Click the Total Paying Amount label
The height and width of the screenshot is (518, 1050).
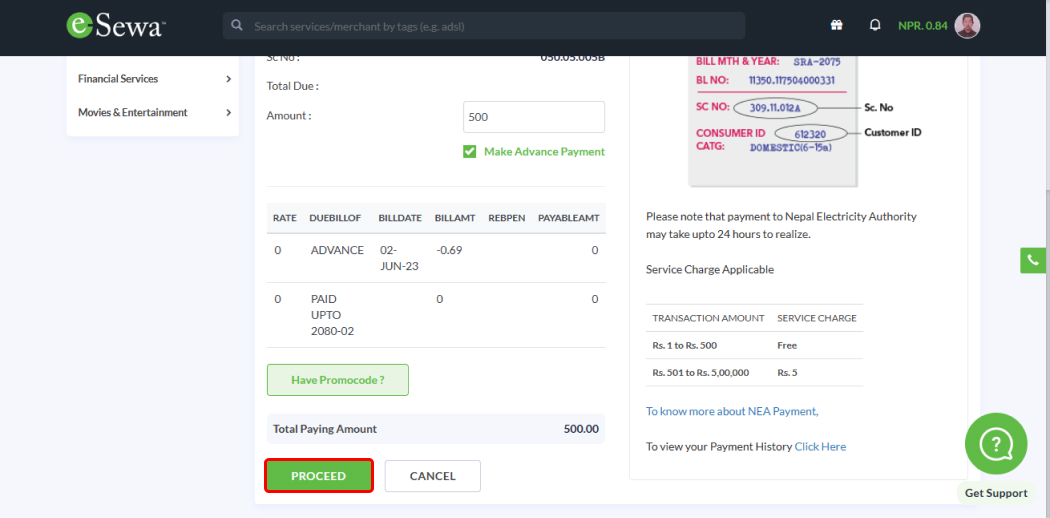325,429
